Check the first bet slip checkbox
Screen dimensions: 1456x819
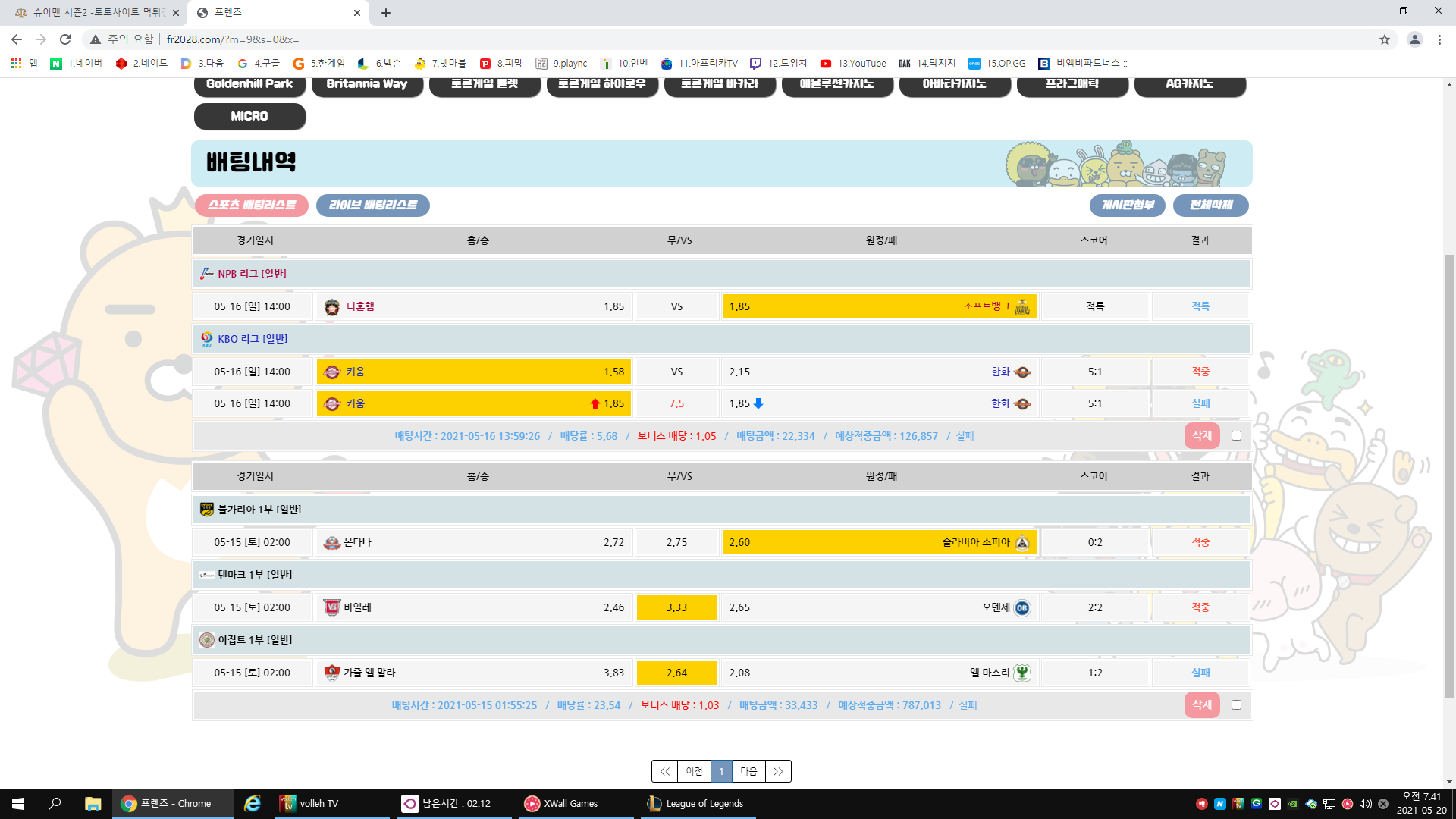(1236, 436)
